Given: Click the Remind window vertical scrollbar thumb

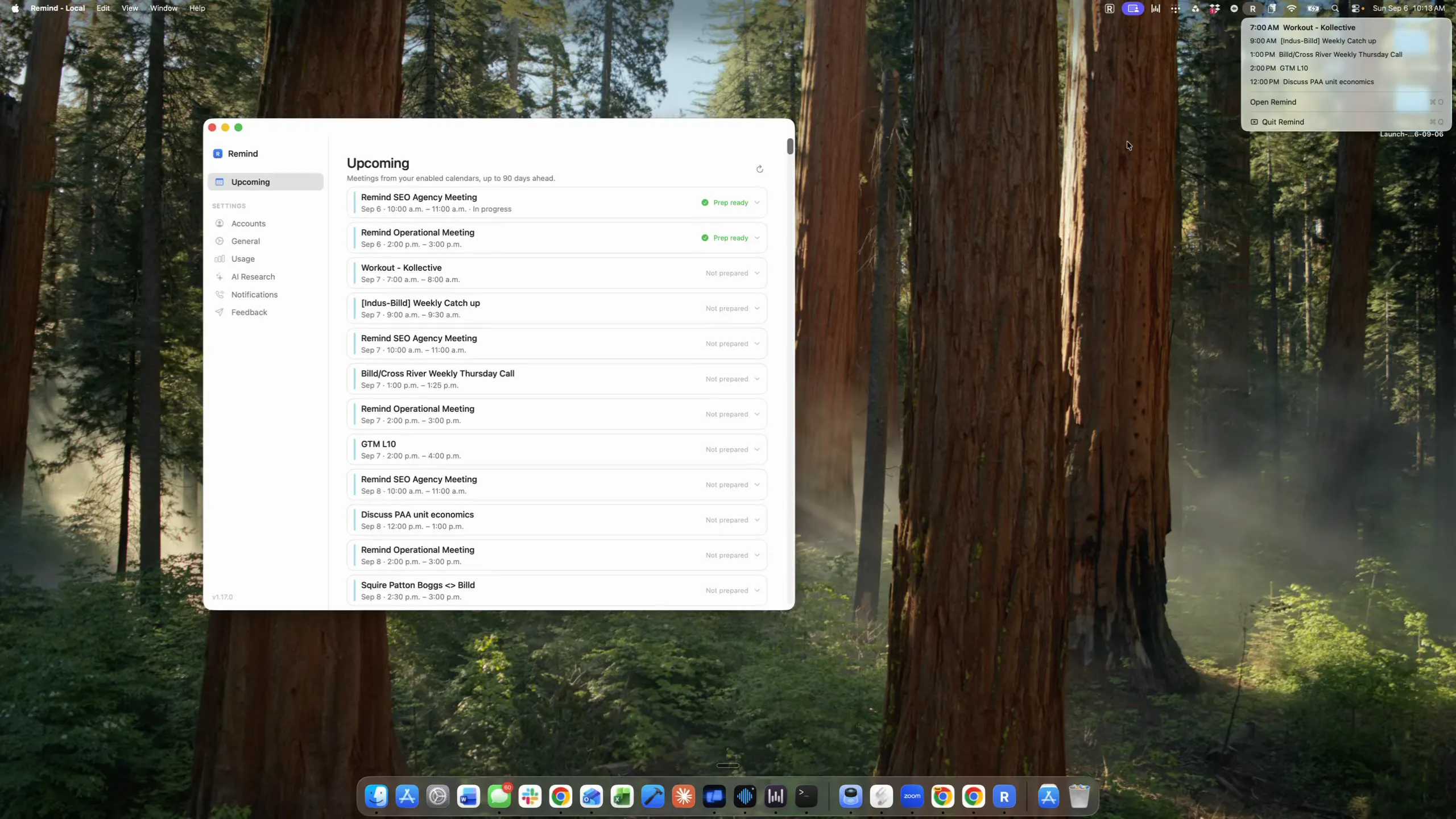Looking at the screenshot, I should [790, 146].
